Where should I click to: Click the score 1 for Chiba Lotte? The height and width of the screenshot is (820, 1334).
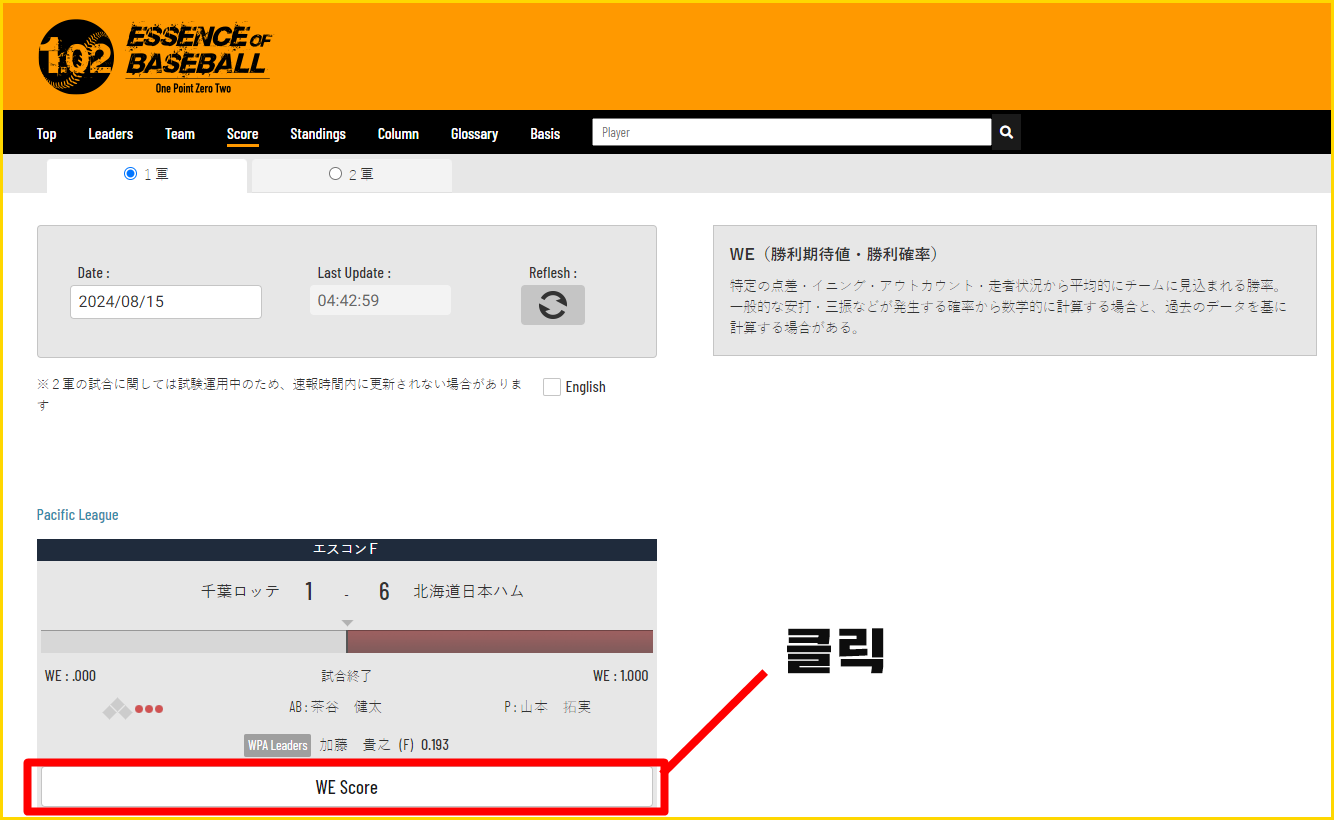(x=309, y=591)
